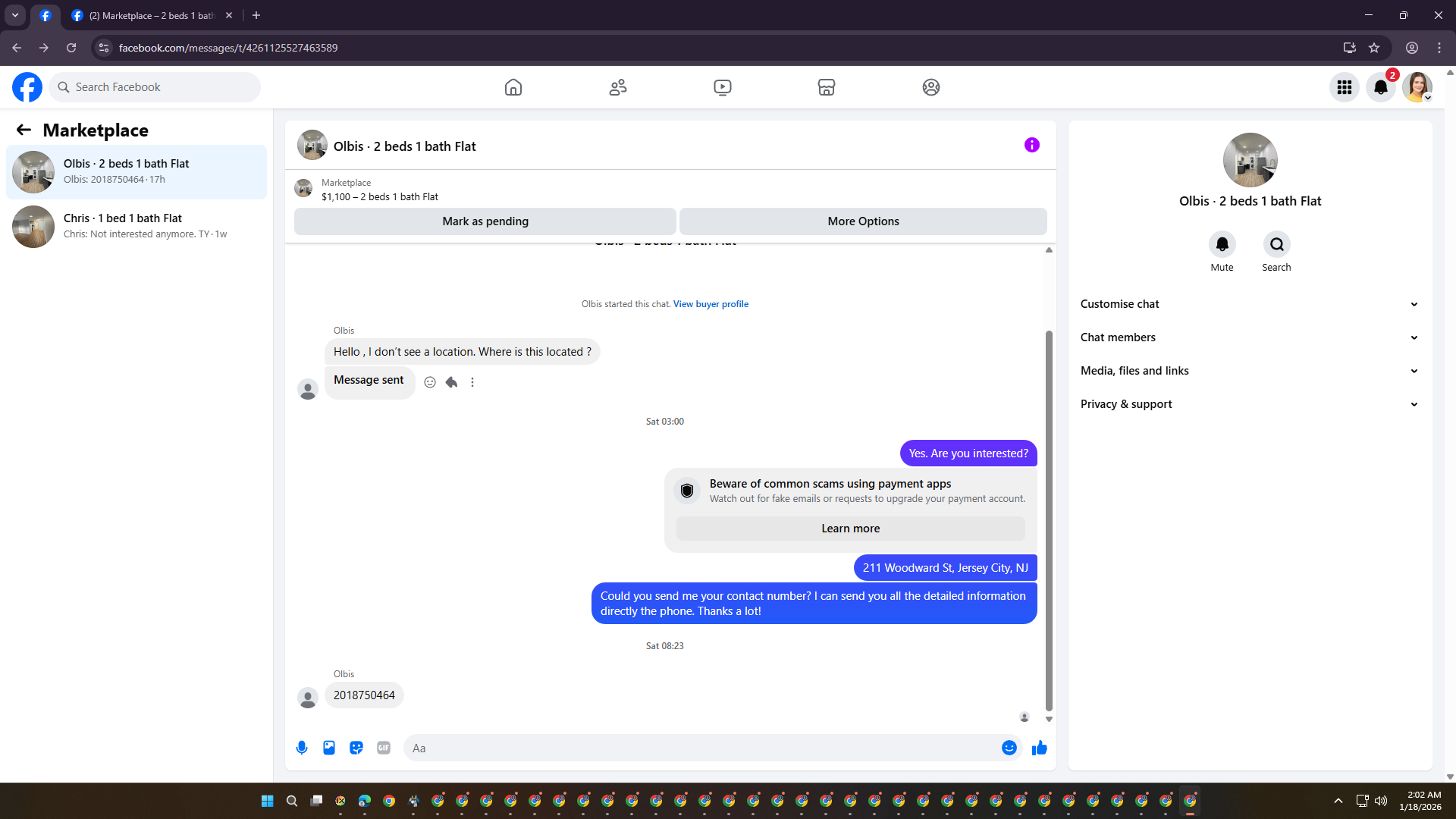Reply to the 'Message sent' message
This screenshot has width=1456, height=819.
451,382
